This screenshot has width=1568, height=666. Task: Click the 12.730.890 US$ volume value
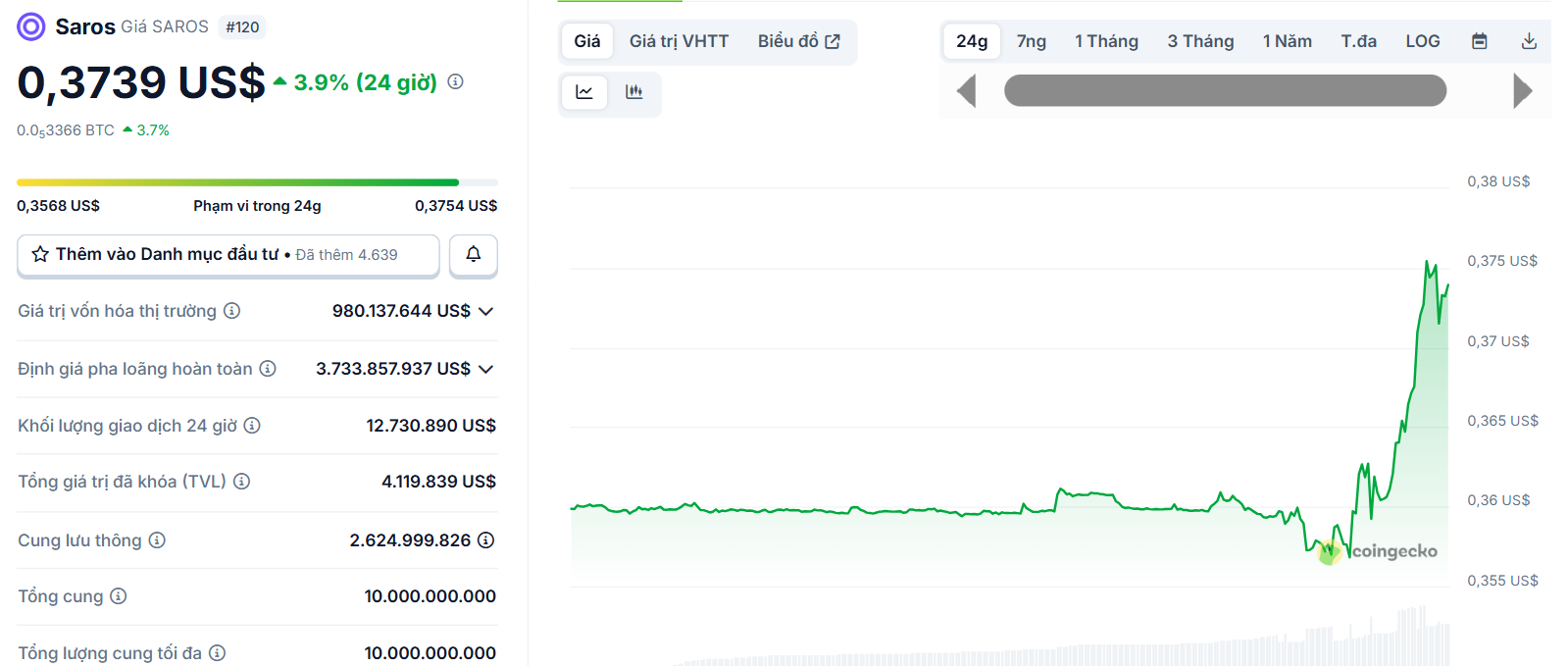[430, 426]
